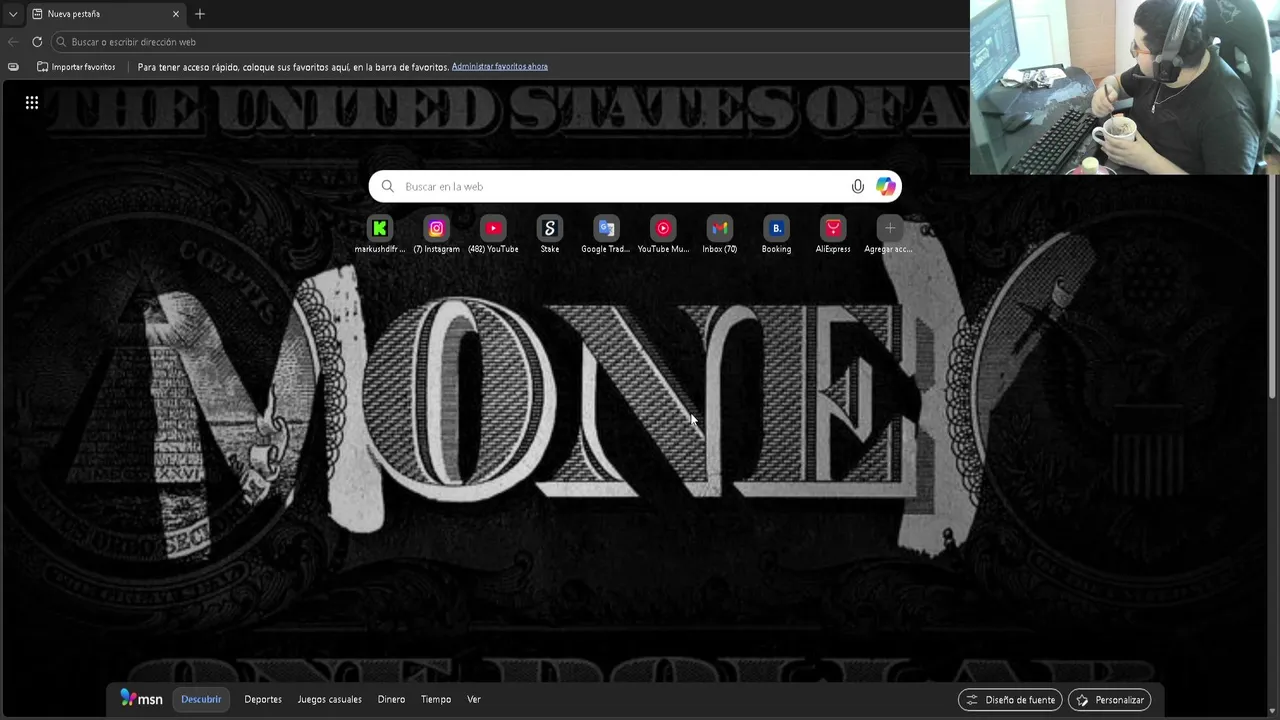Click the search magnifier in web search box
The image size is (1280, 720).
point(388,186)
